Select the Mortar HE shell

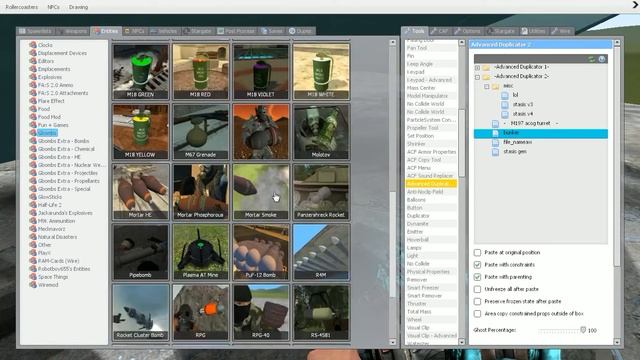[140, 192]
